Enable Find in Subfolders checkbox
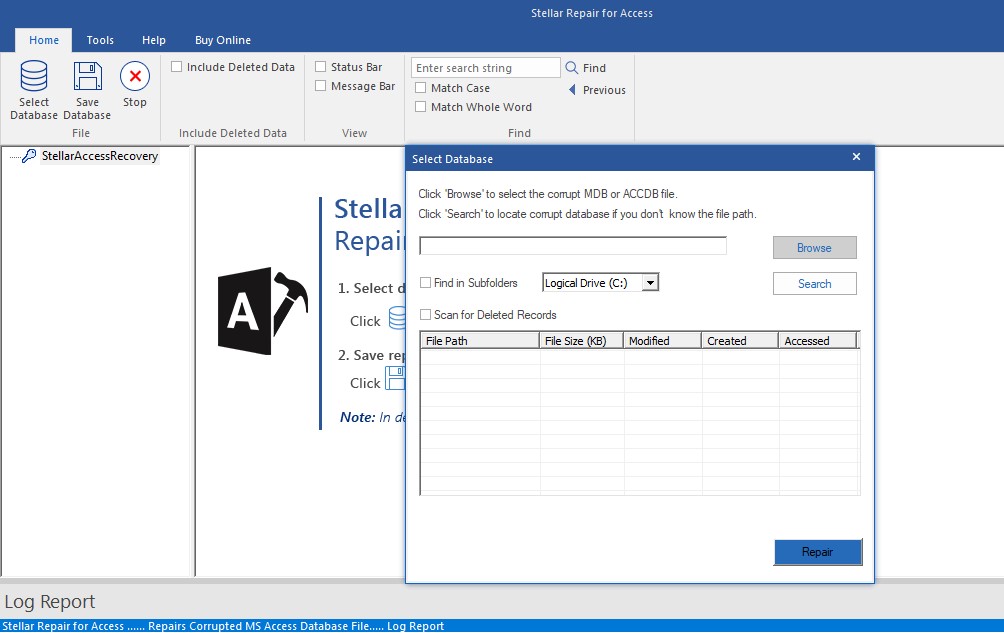 click(x=425, y=282)
